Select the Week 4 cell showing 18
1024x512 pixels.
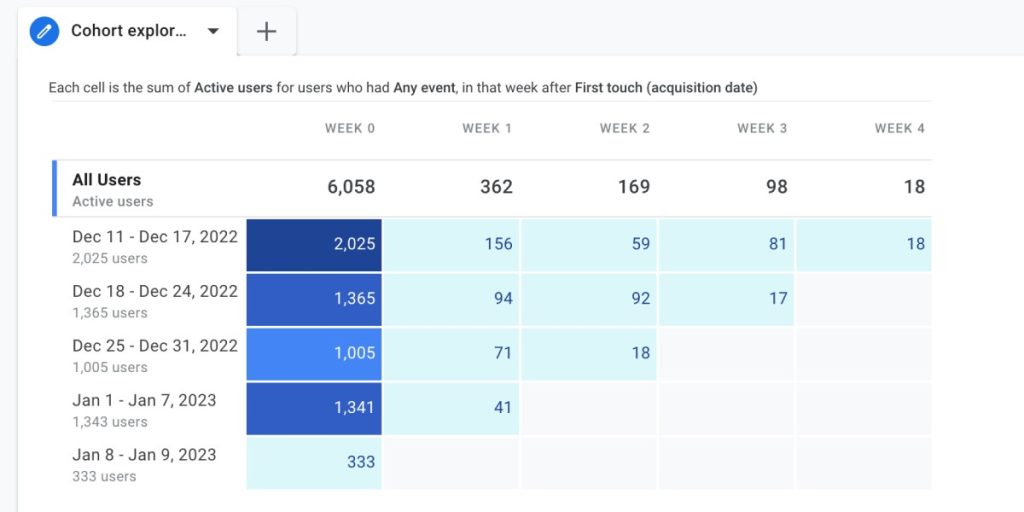pyautogui.click(x=864, y=244)
